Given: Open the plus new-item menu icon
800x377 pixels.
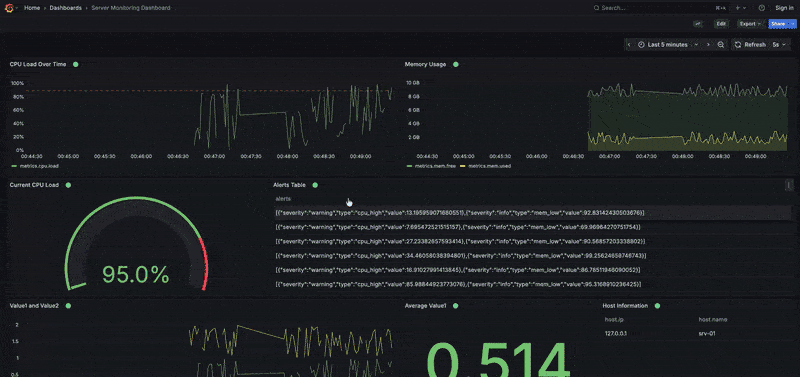Looking at the screenshot, I should [x=737, y=8].
